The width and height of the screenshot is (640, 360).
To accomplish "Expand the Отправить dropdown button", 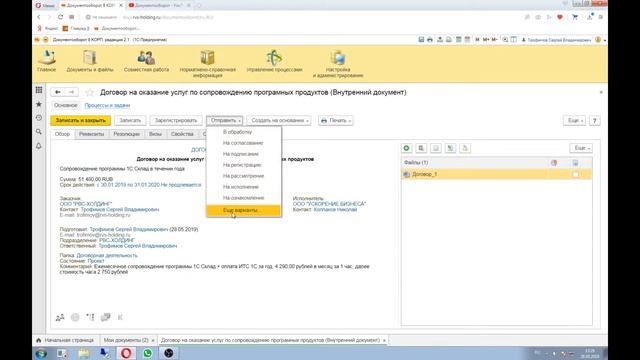I will click(225, 120).
